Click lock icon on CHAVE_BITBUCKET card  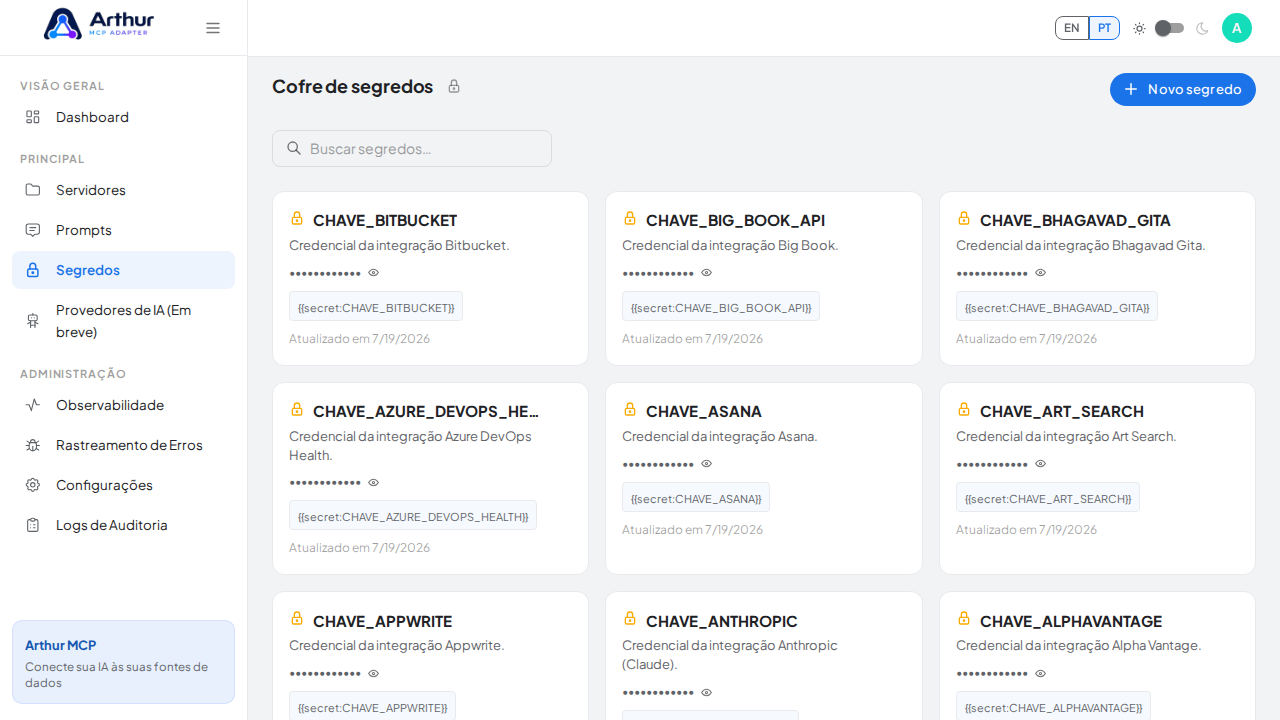point(297,218)
